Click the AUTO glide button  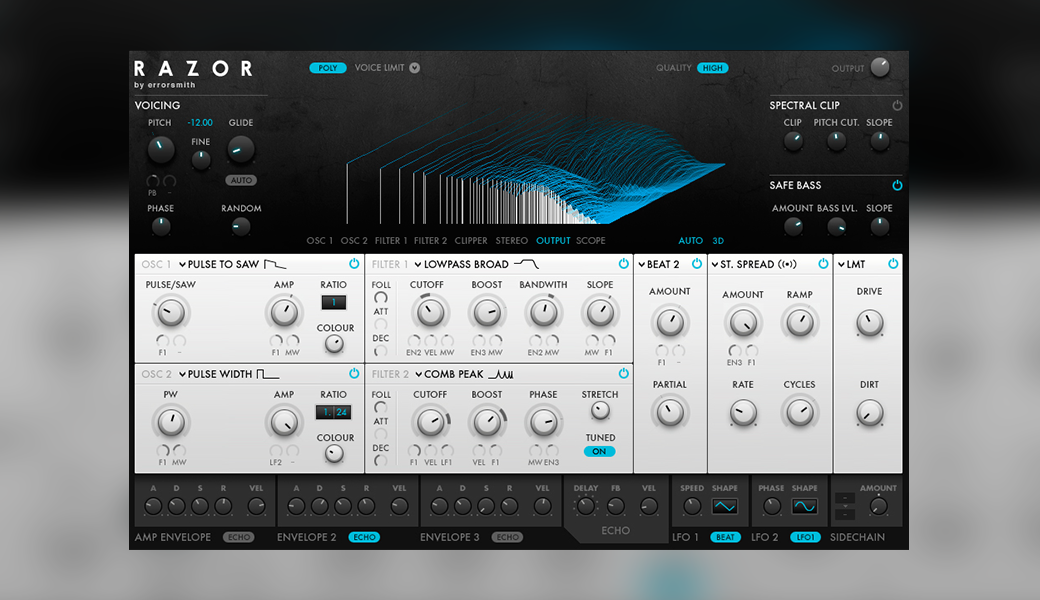[x=241, y=180]
